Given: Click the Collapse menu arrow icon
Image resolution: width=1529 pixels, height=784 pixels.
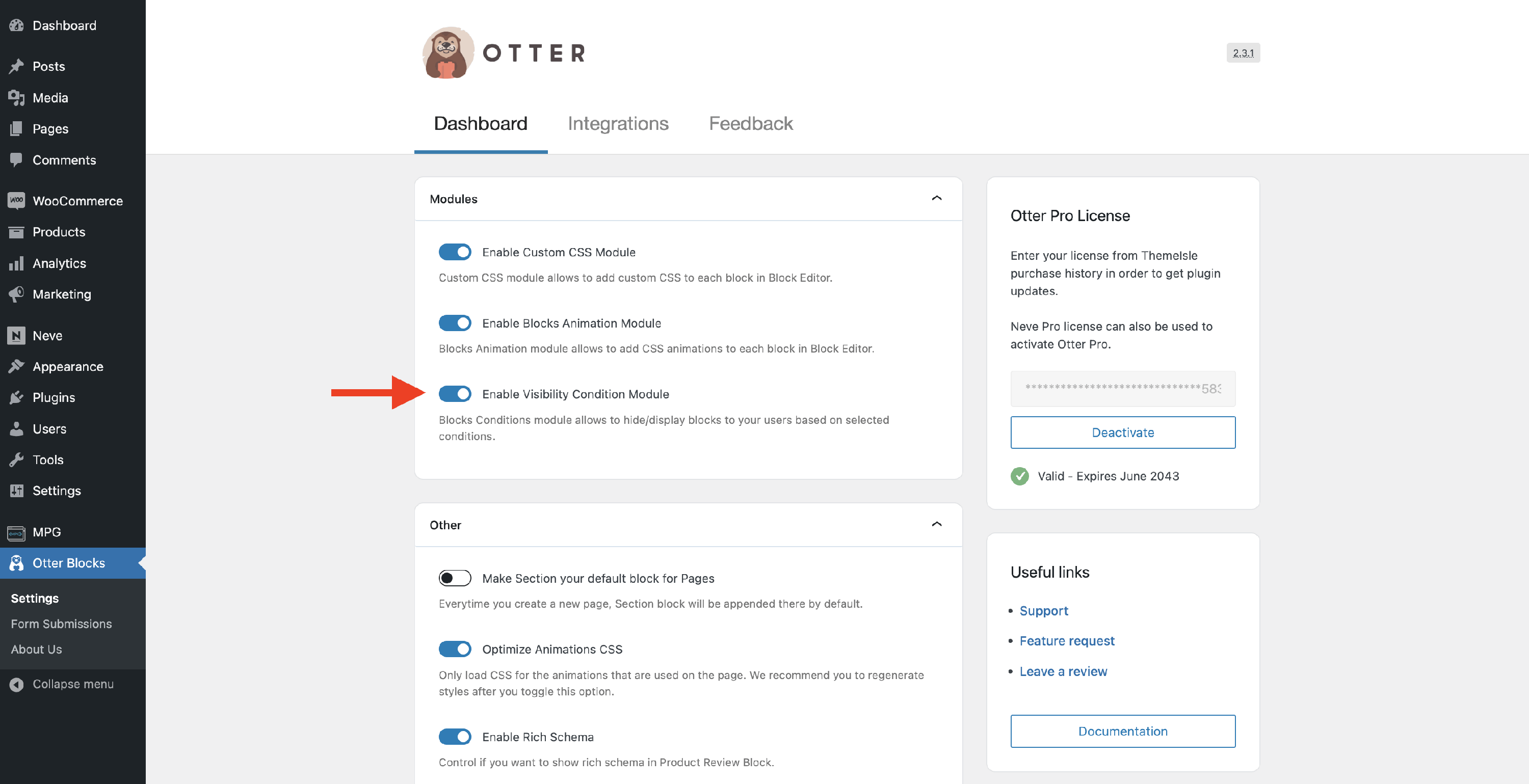Looking at the screenshot, I should (16, 684).
